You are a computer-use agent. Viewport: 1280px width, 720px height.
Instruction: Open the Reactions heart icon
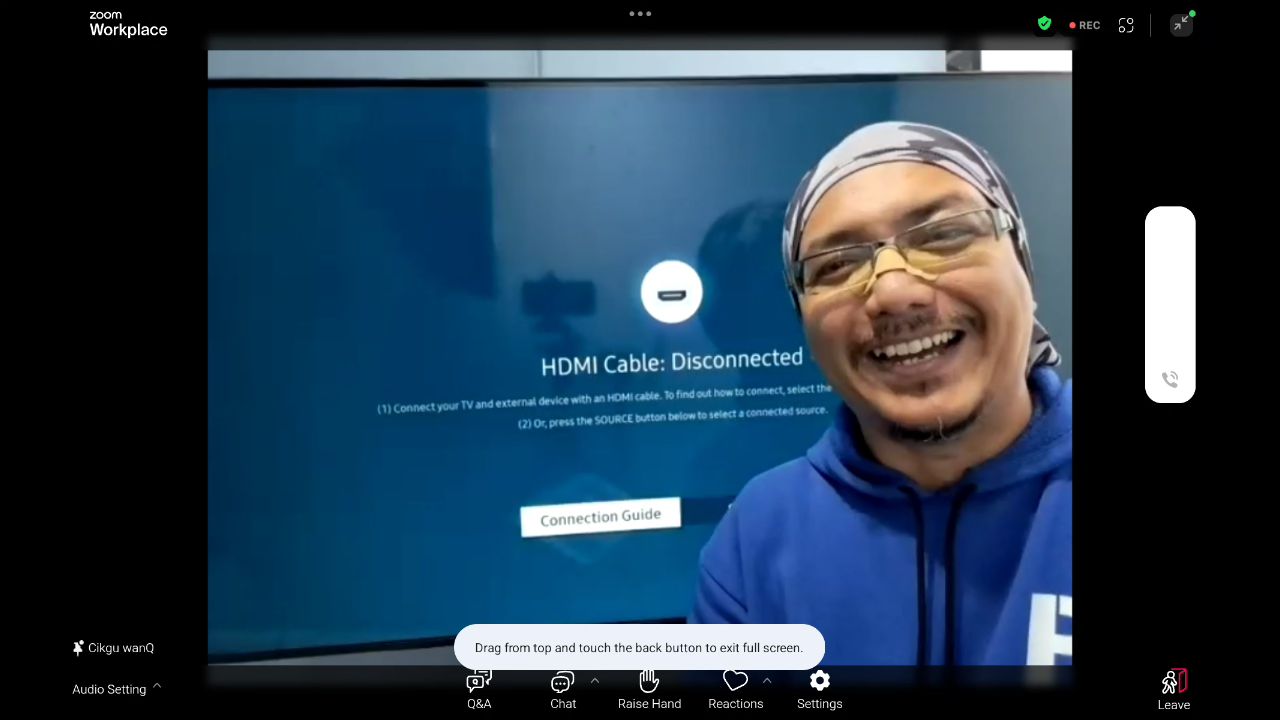pyautogui.click(x=735, y=681)
